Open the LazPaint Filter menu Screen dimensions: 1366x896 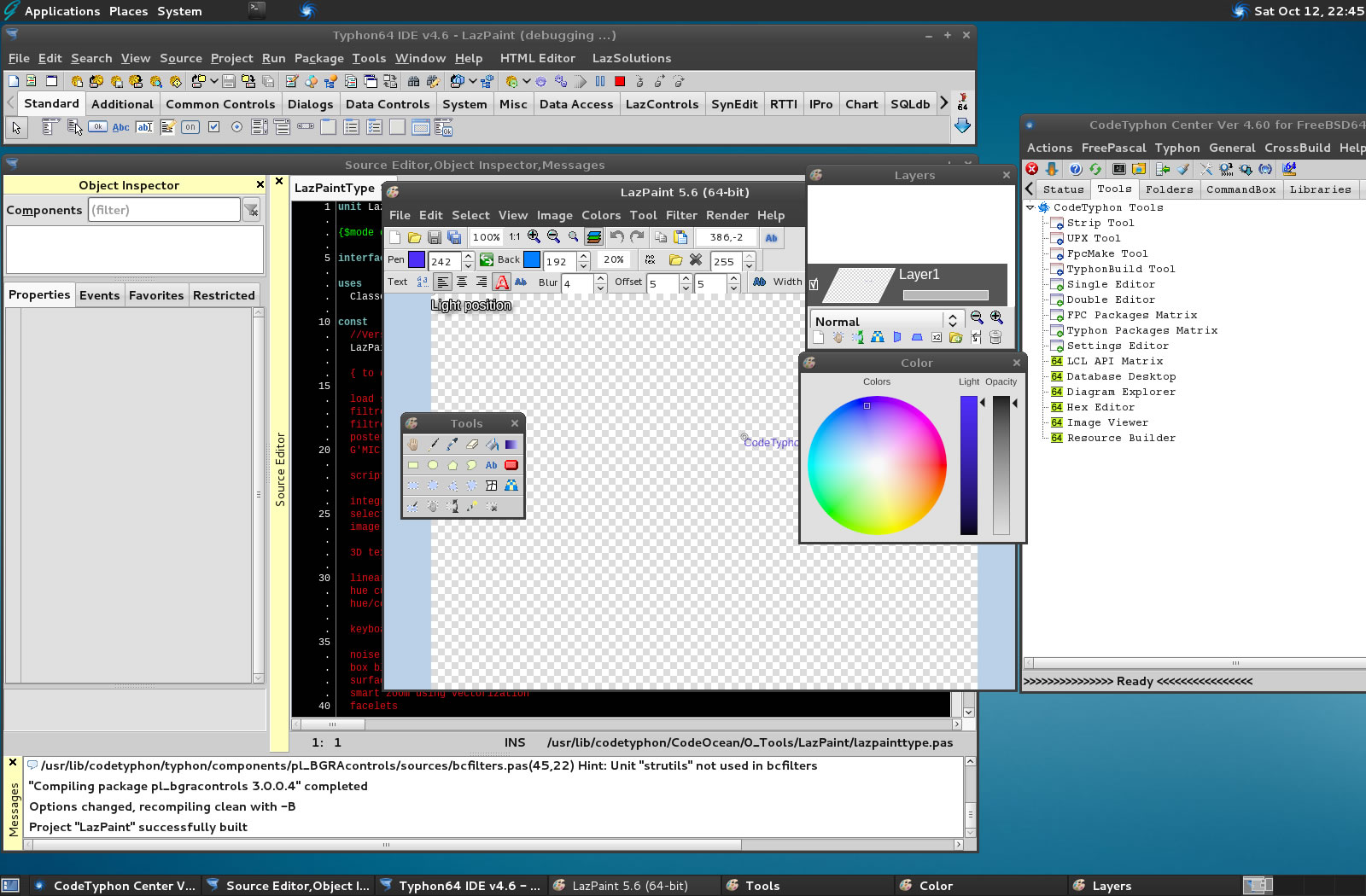click(681, 215)
